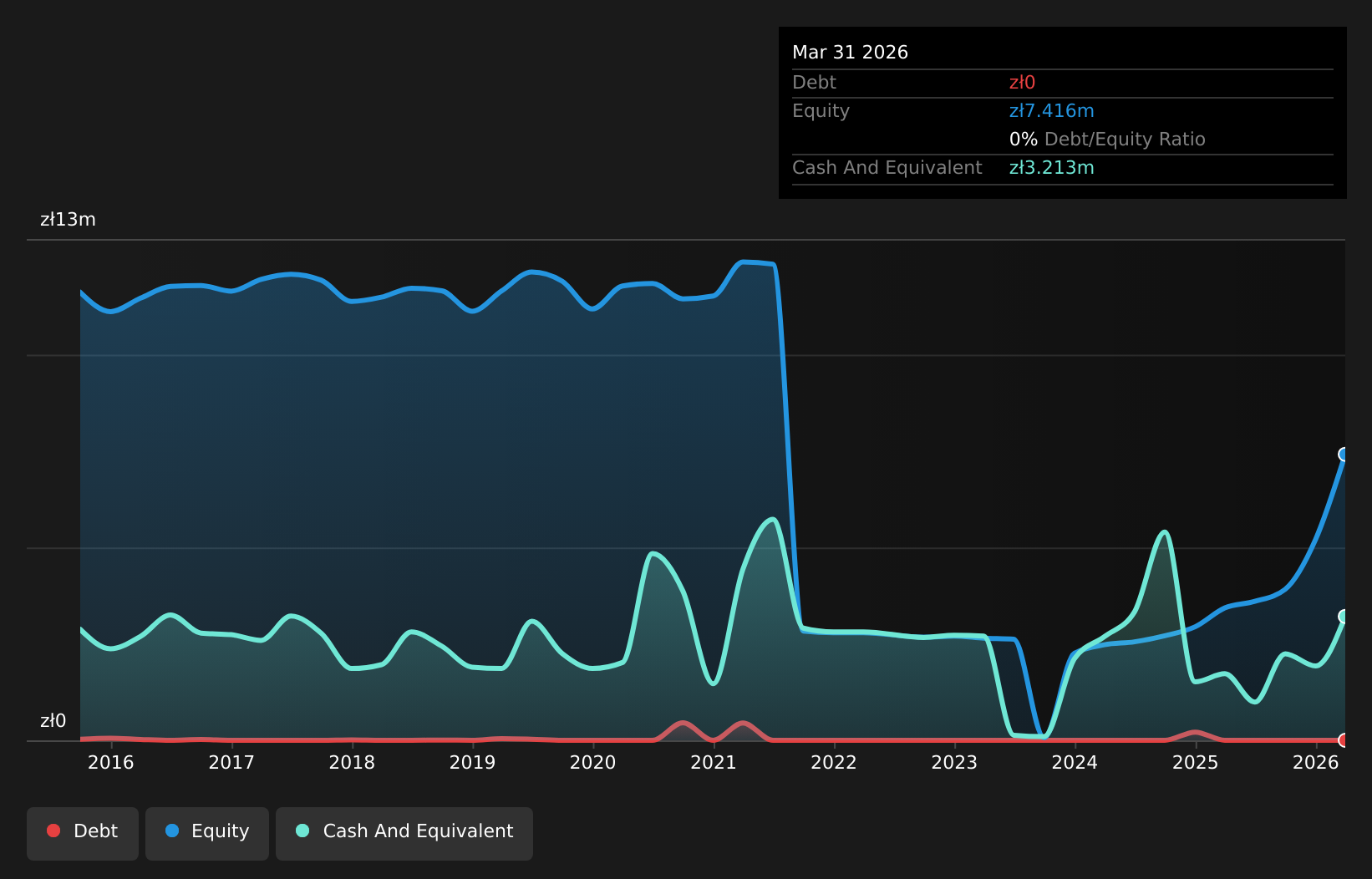Click the 2021 x-axis label

coord(714,762)
